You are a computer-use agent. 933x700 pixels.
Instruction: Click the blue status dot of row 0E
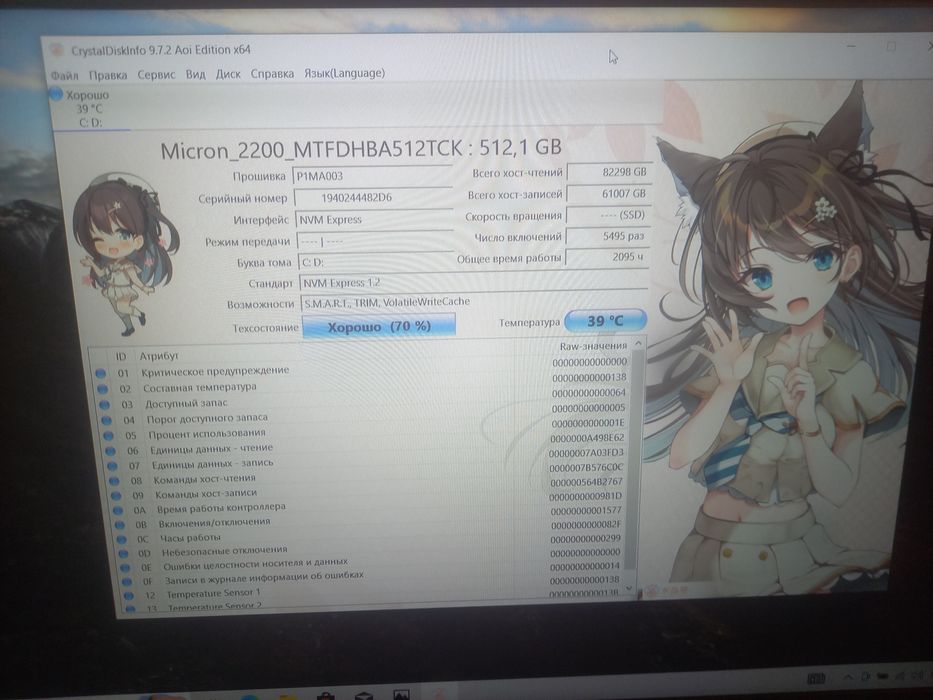point(126,568)
